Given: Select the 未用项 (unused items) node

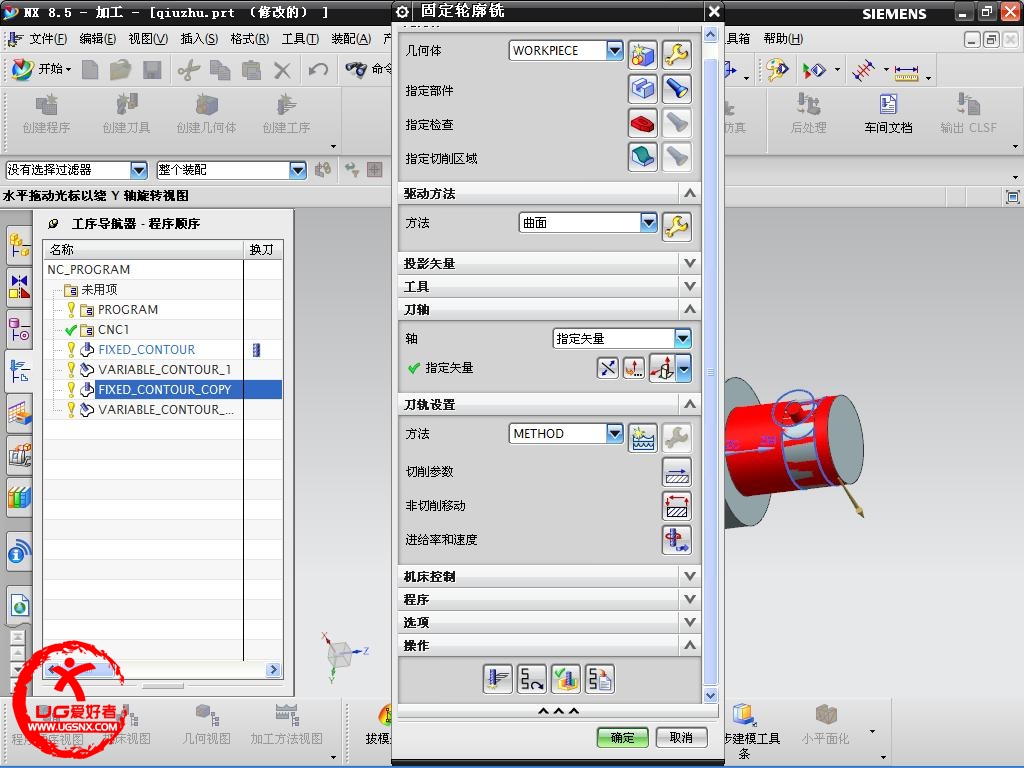Looking at the screenshot, I should coord(99,289).
